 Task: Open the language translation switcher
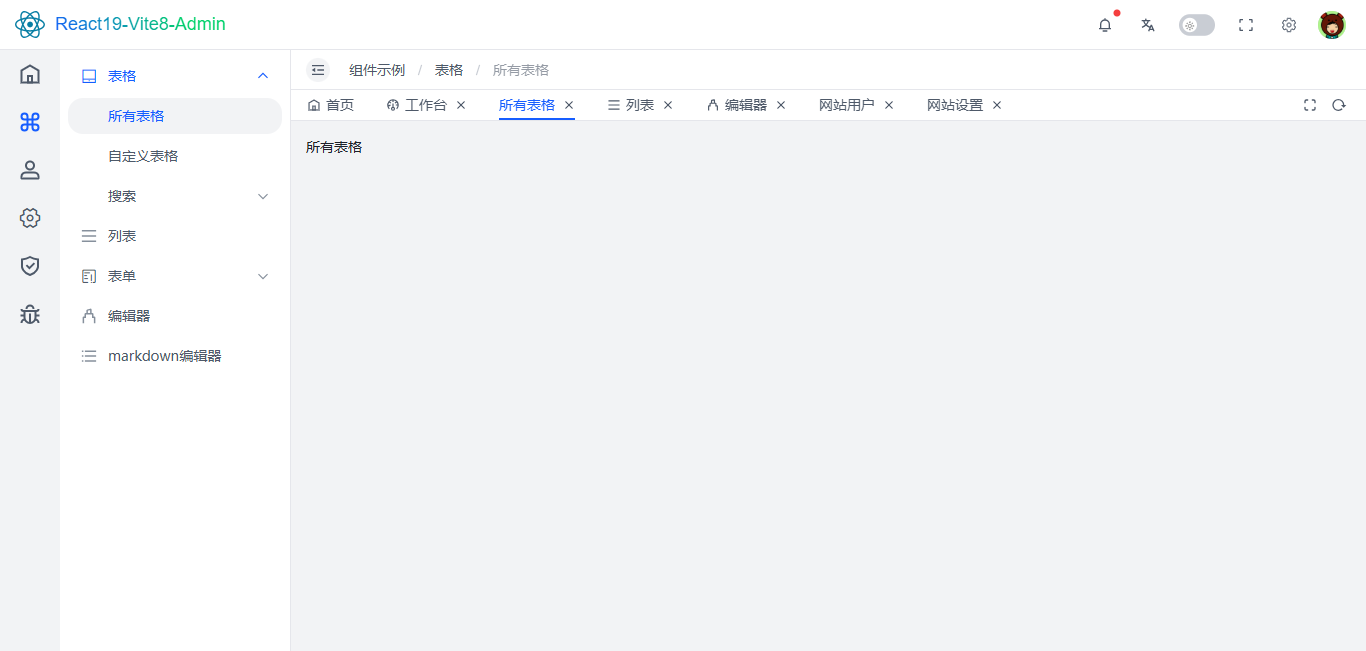(x=1148, y=25)
